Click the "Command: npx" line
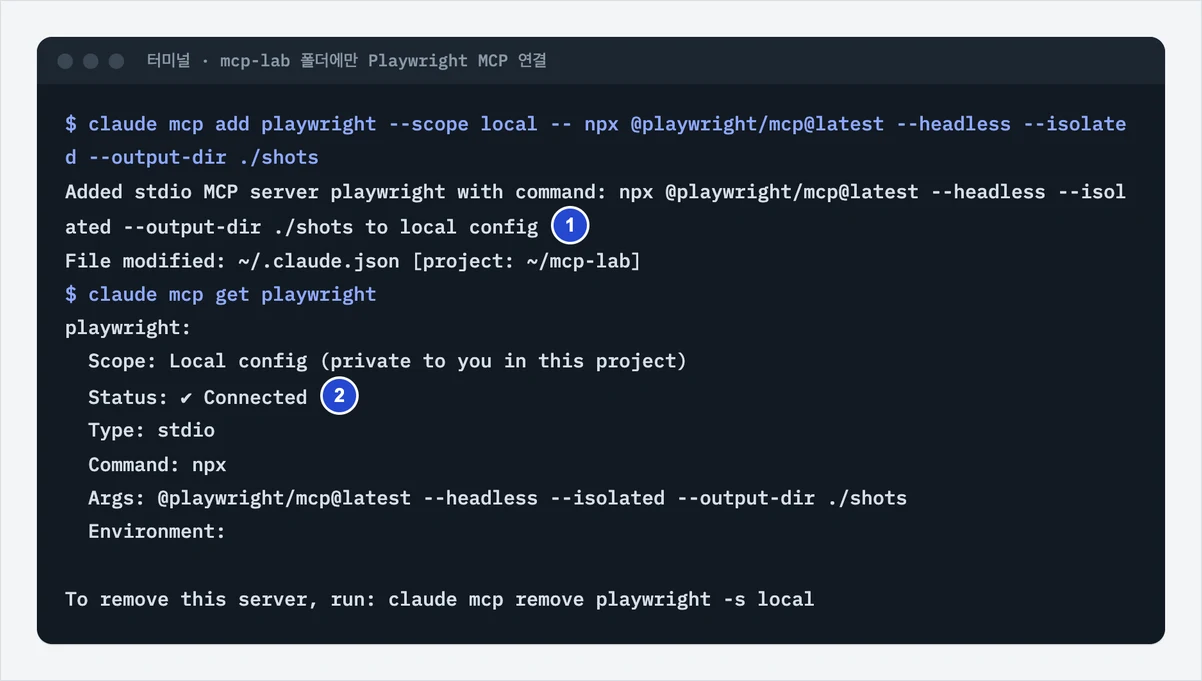This screenshot has width=1202, height=681. (157, 464)
